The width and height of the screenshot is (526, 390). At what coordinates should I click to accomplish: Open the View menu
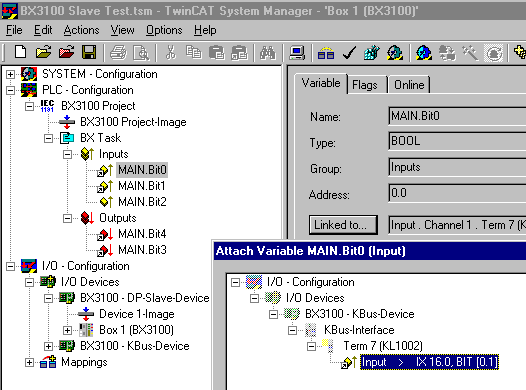point(122,30)
